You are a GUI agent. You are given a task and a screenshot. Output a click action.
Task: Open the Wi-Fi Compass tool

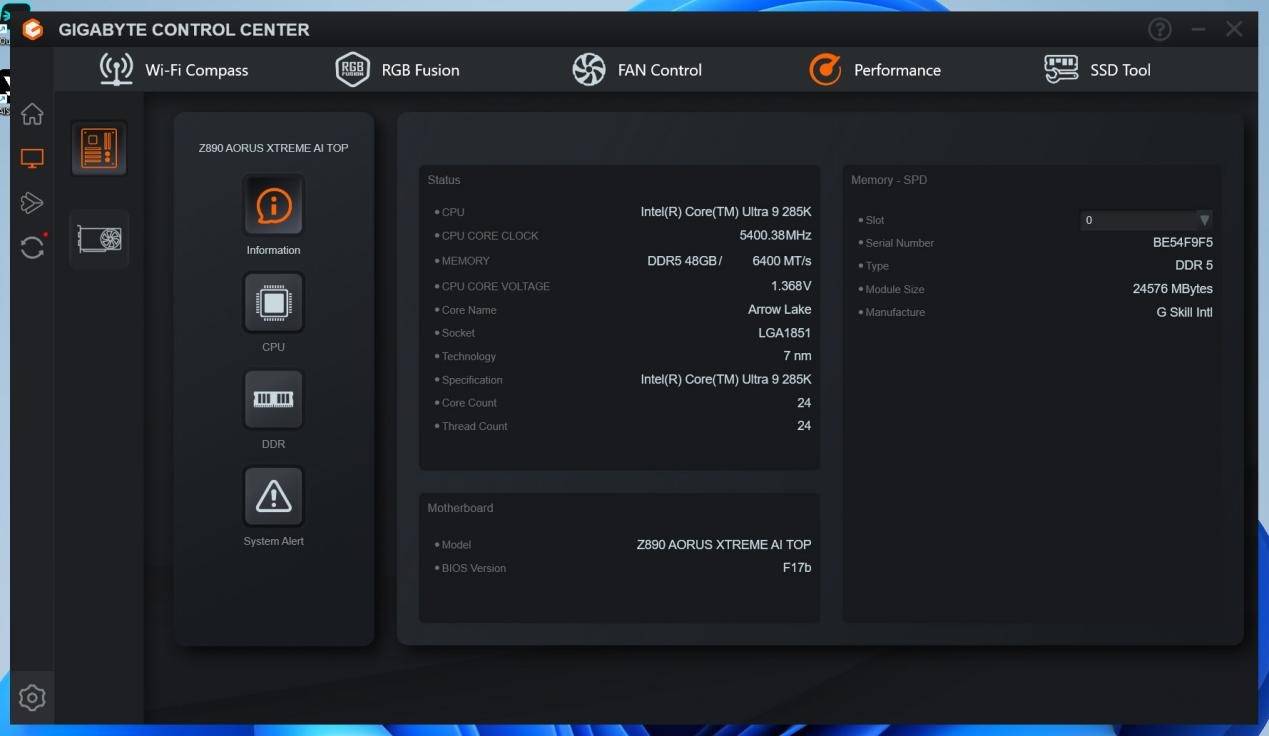(174, 70)
